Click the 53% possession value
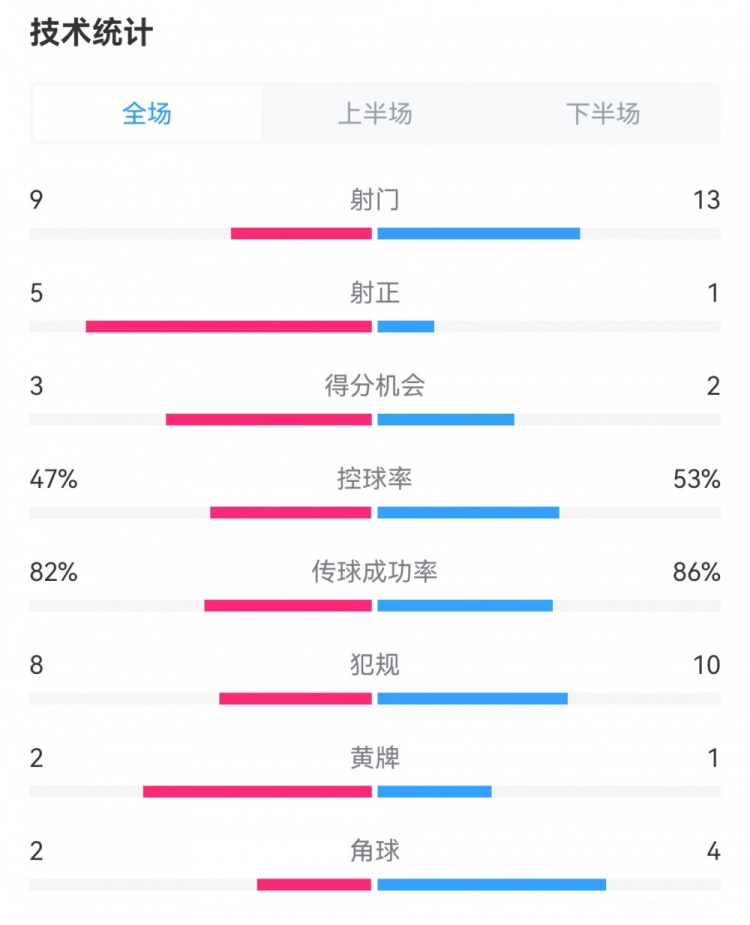 (x=697, y=478)
